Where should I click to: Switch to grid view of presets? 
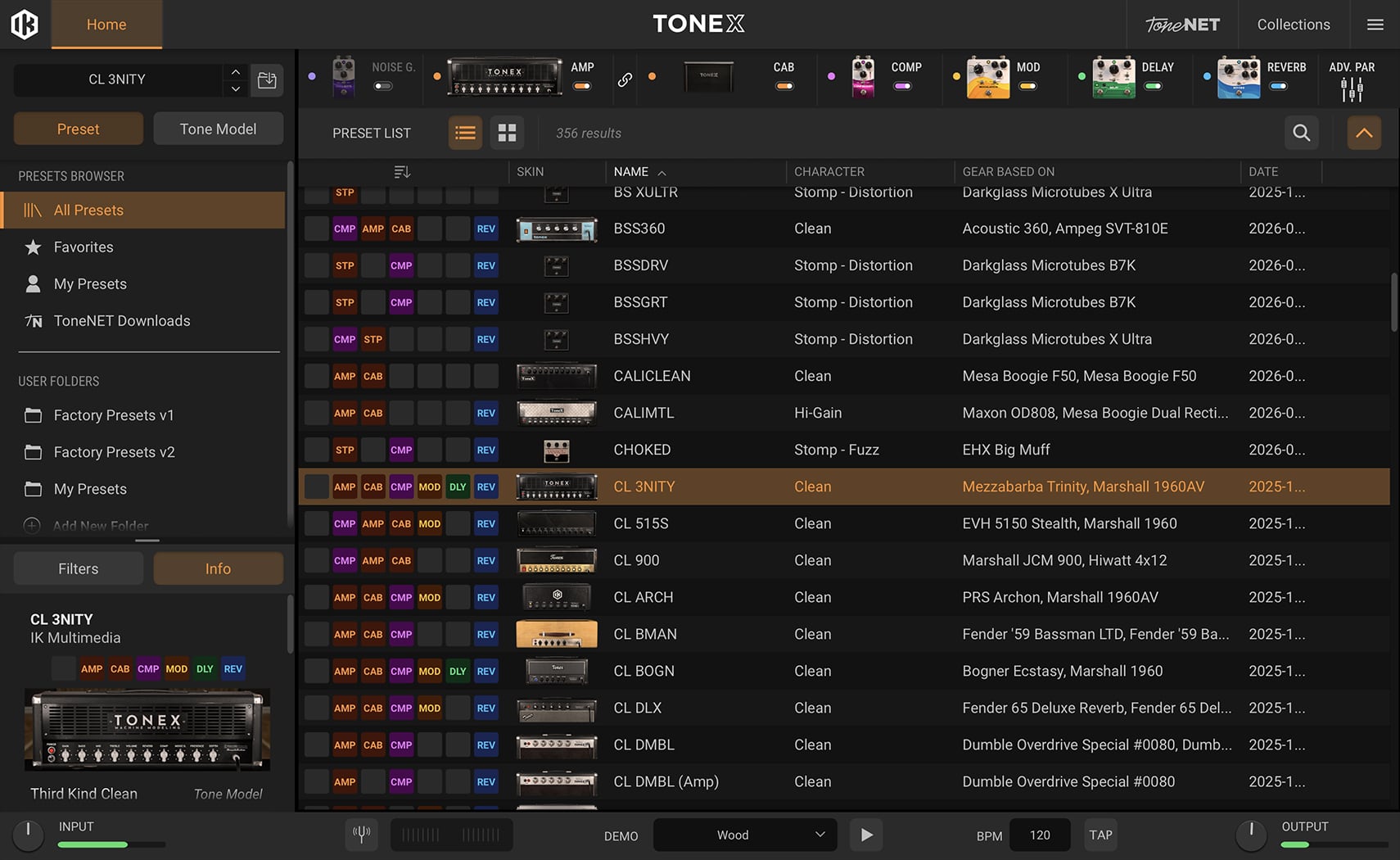pyautogui.click(x=507, y=133)
